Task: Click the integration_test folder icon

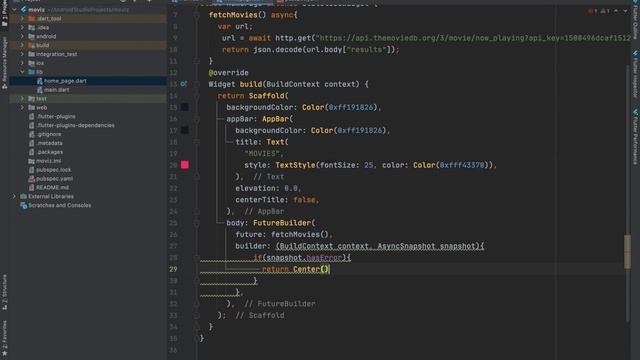Action: pos(31,54)
